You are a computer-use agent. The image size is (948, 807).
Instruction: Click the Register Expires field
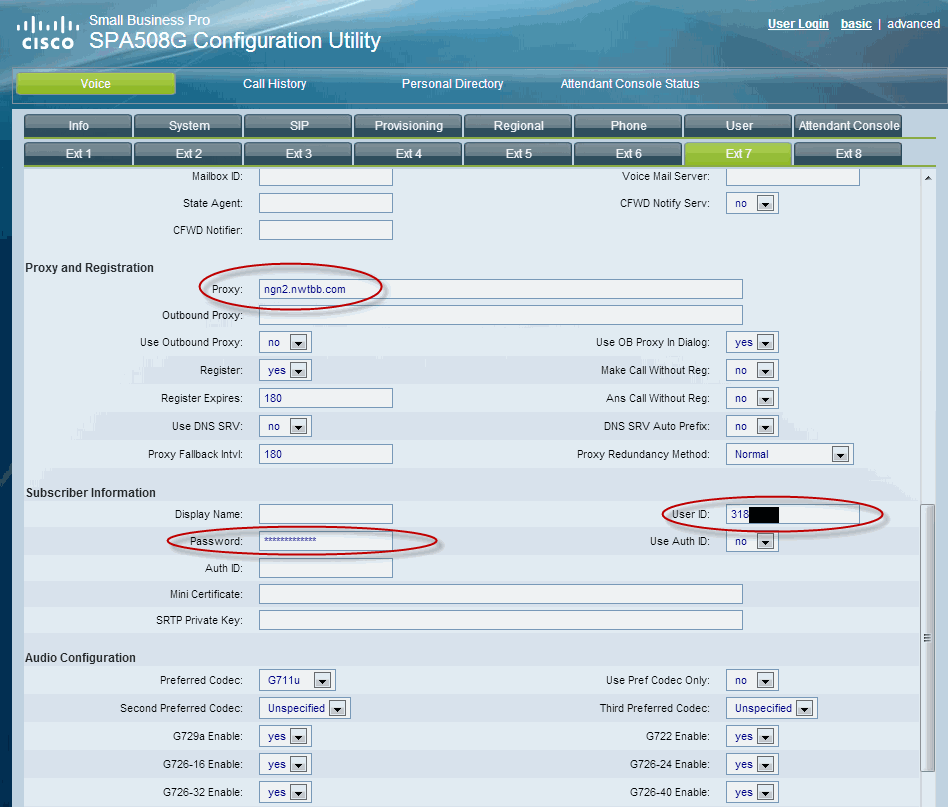point(326,398)
